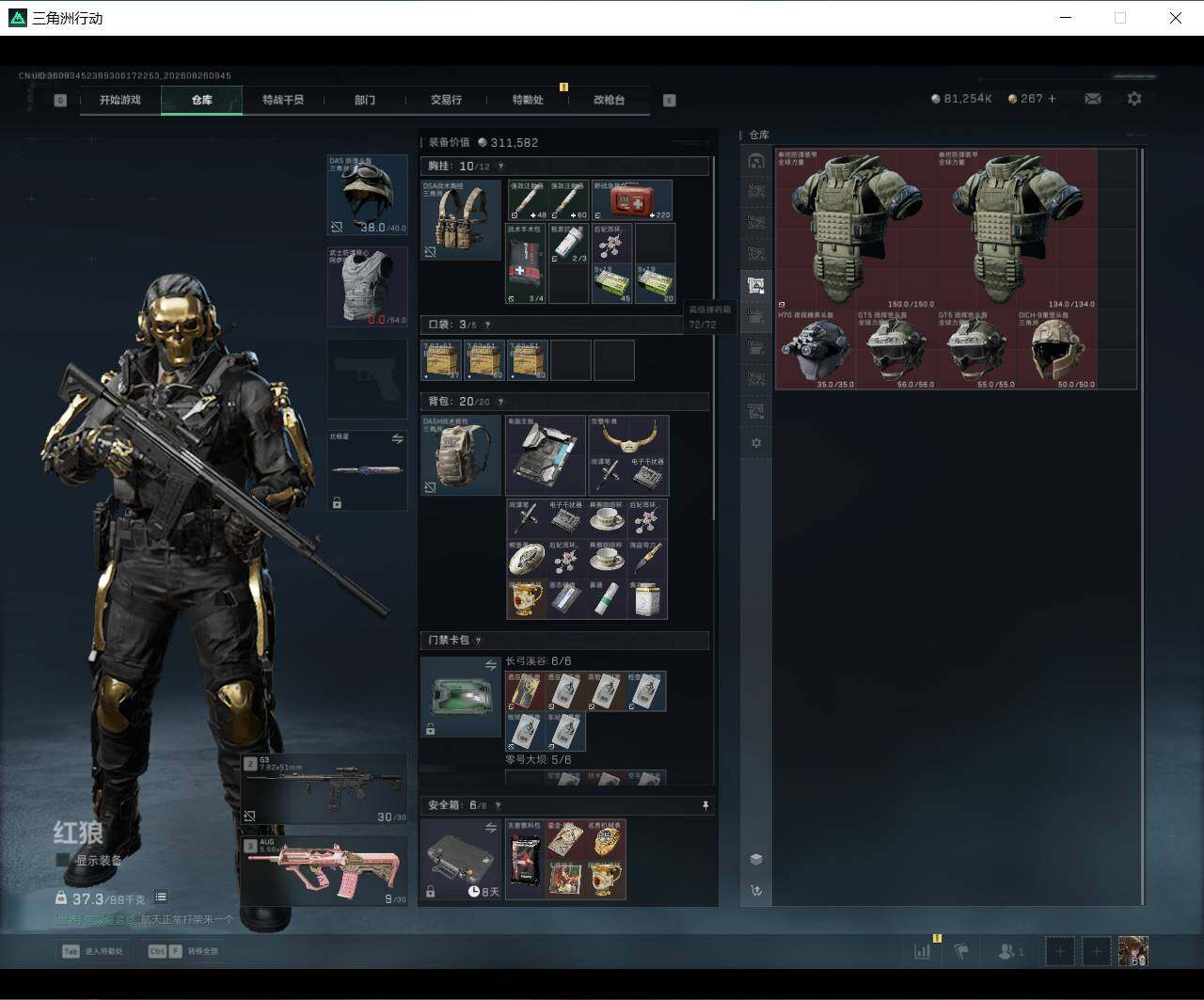Select the 海盗弯刀 dagger in backpack
1204x1000 pixels.
click(x=647, y=557)
